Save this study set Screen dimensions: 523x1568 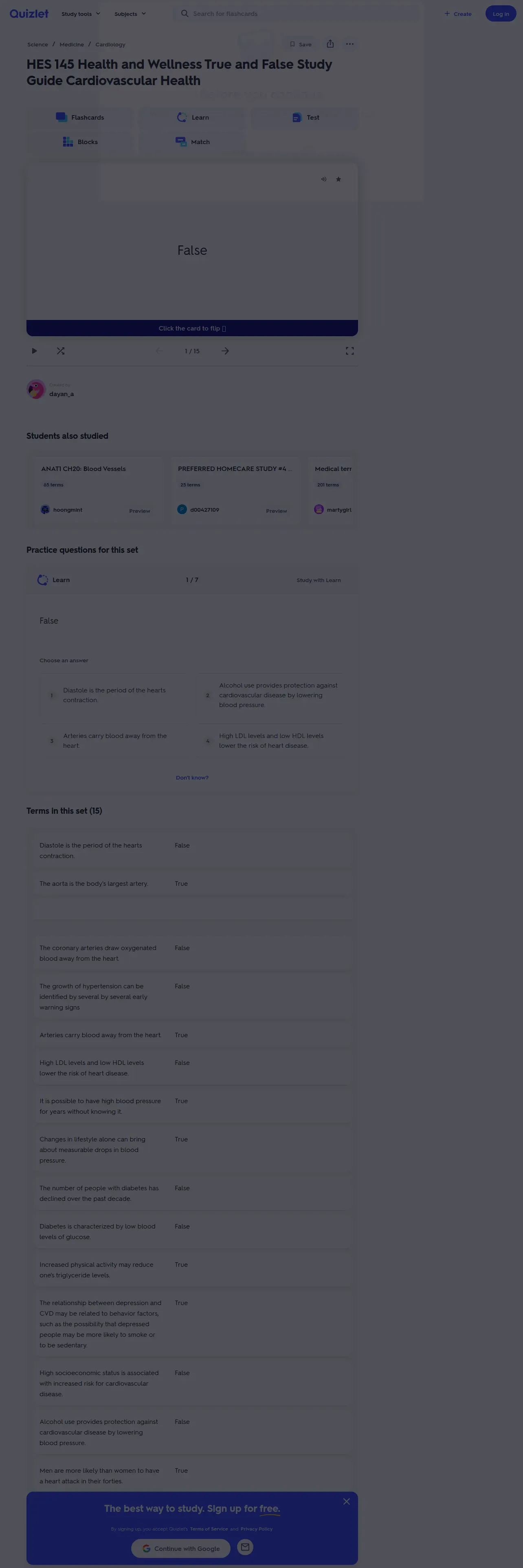pyautogui.click(x=300, y=44)
